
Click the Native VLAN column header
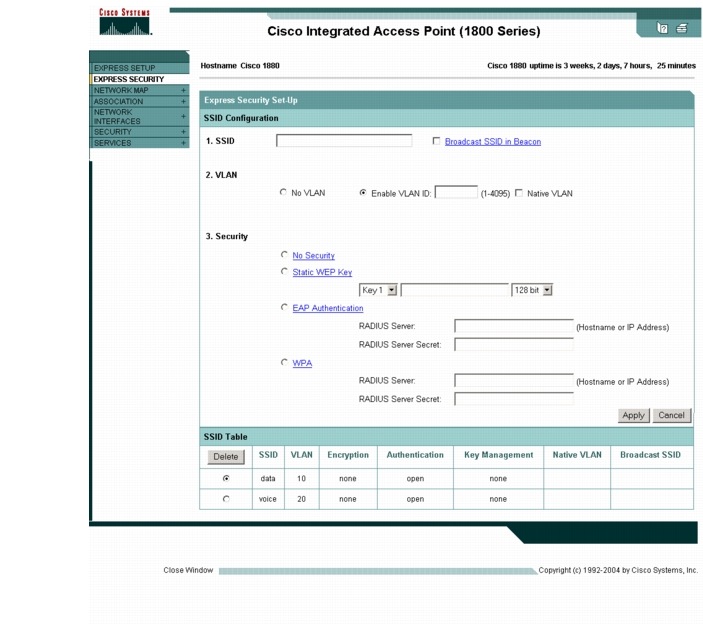coord(577,455)
